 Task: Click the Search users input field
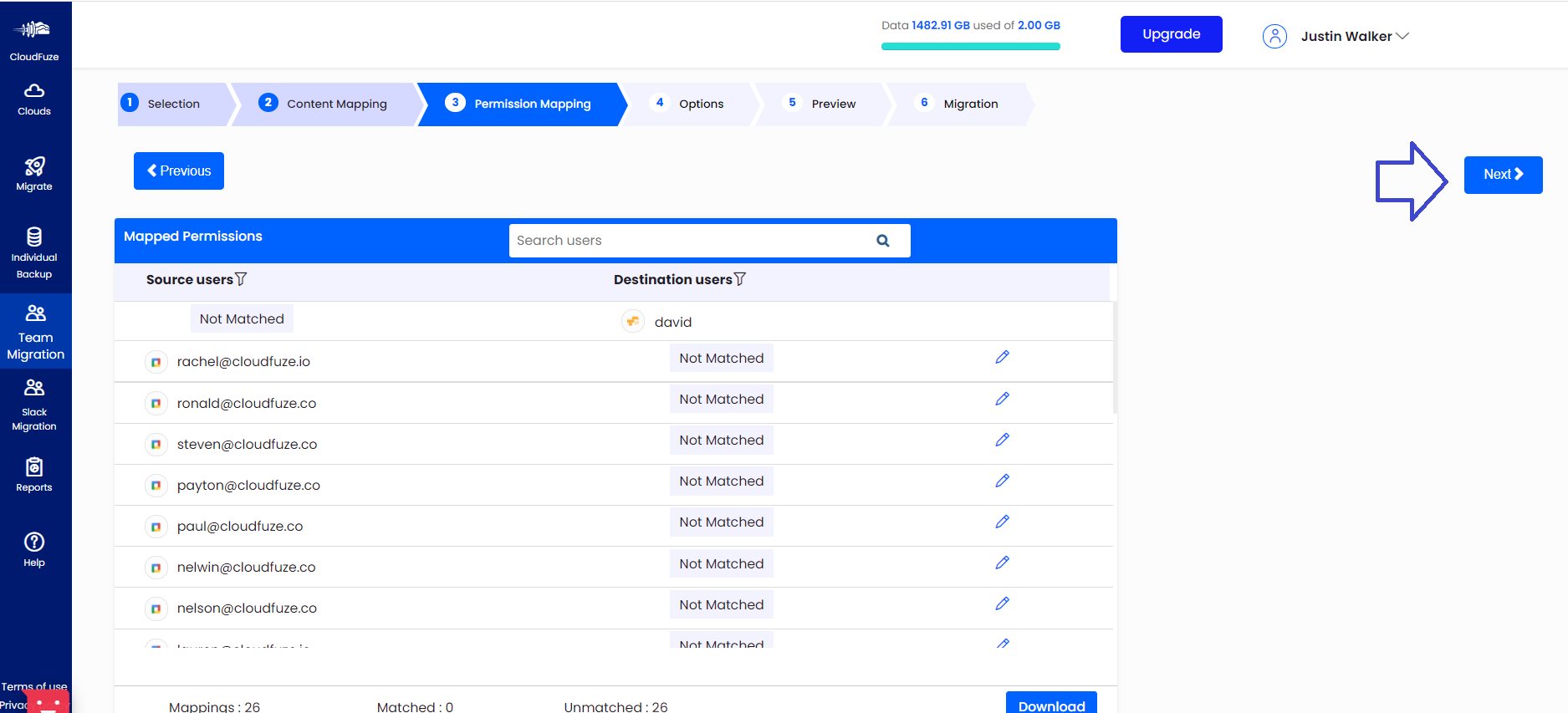[690, 241]
